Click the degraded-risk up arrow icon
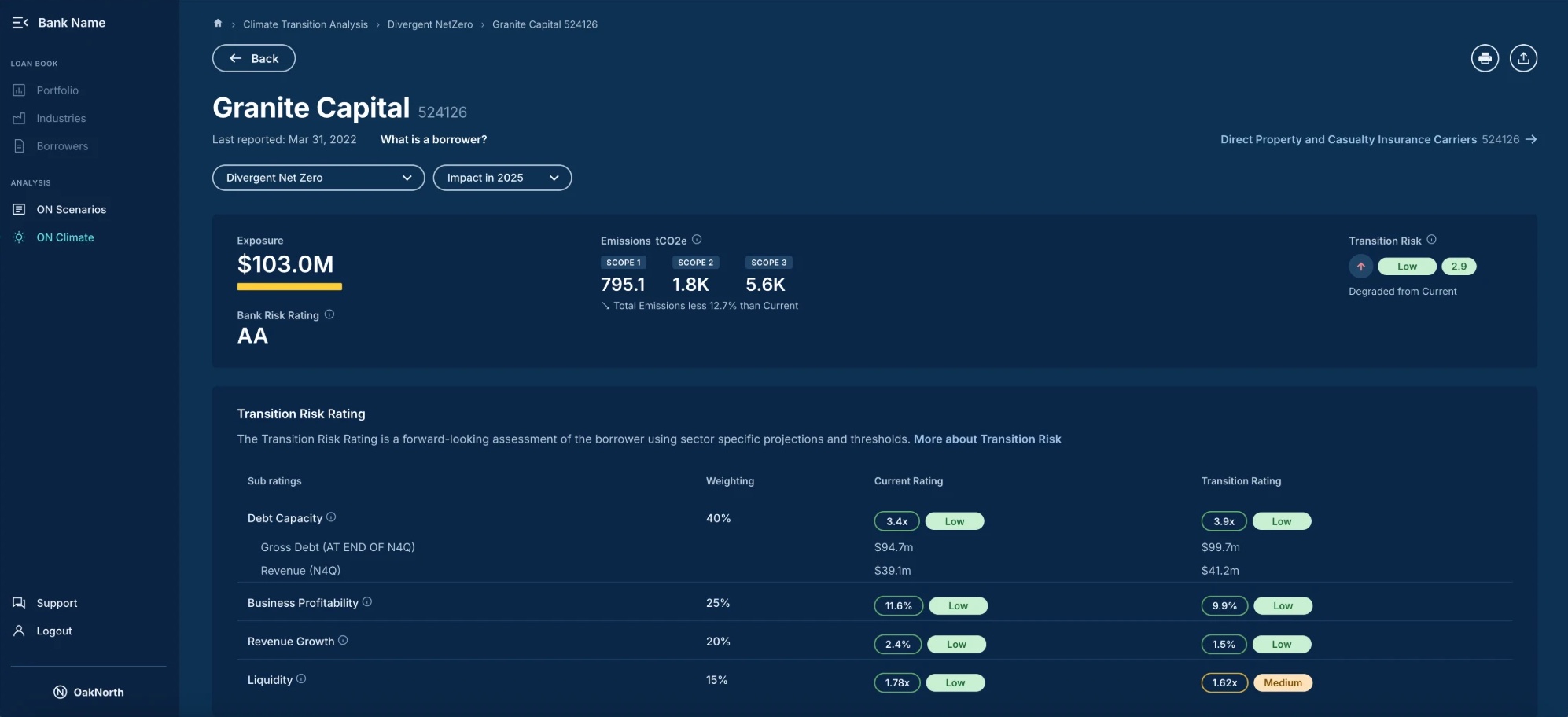 click(1360, 267)
